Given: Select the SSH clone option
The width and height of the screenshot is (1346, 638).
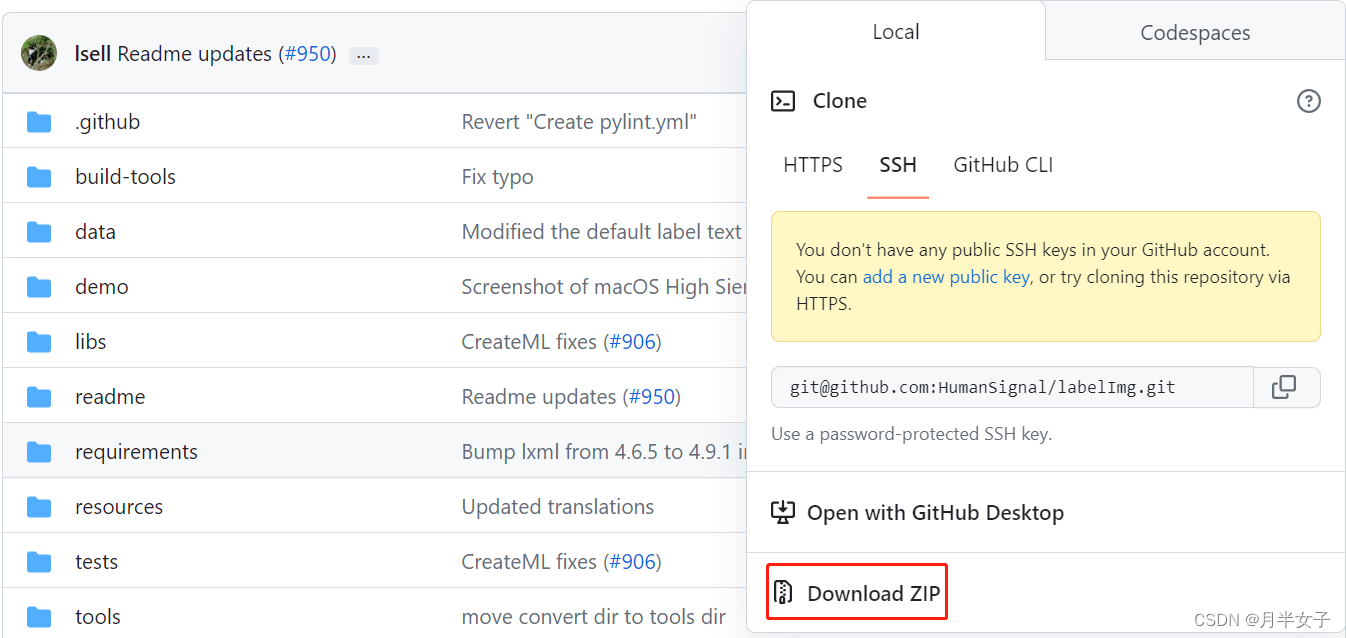Looking at the screenshot, I should pyautogui.click(x=898, y=165).
